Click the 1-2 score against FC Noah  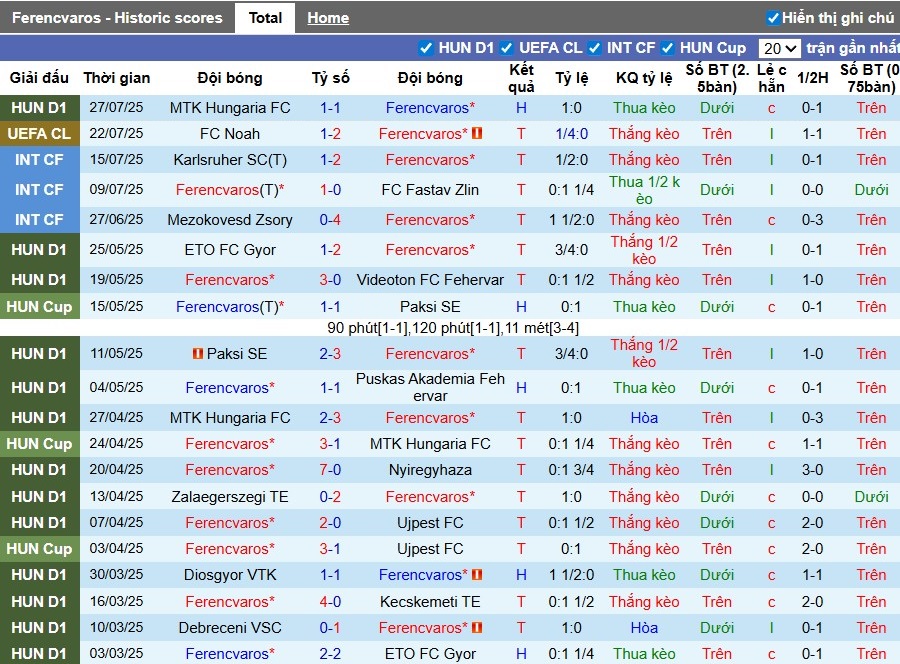[x=330, y=134]
